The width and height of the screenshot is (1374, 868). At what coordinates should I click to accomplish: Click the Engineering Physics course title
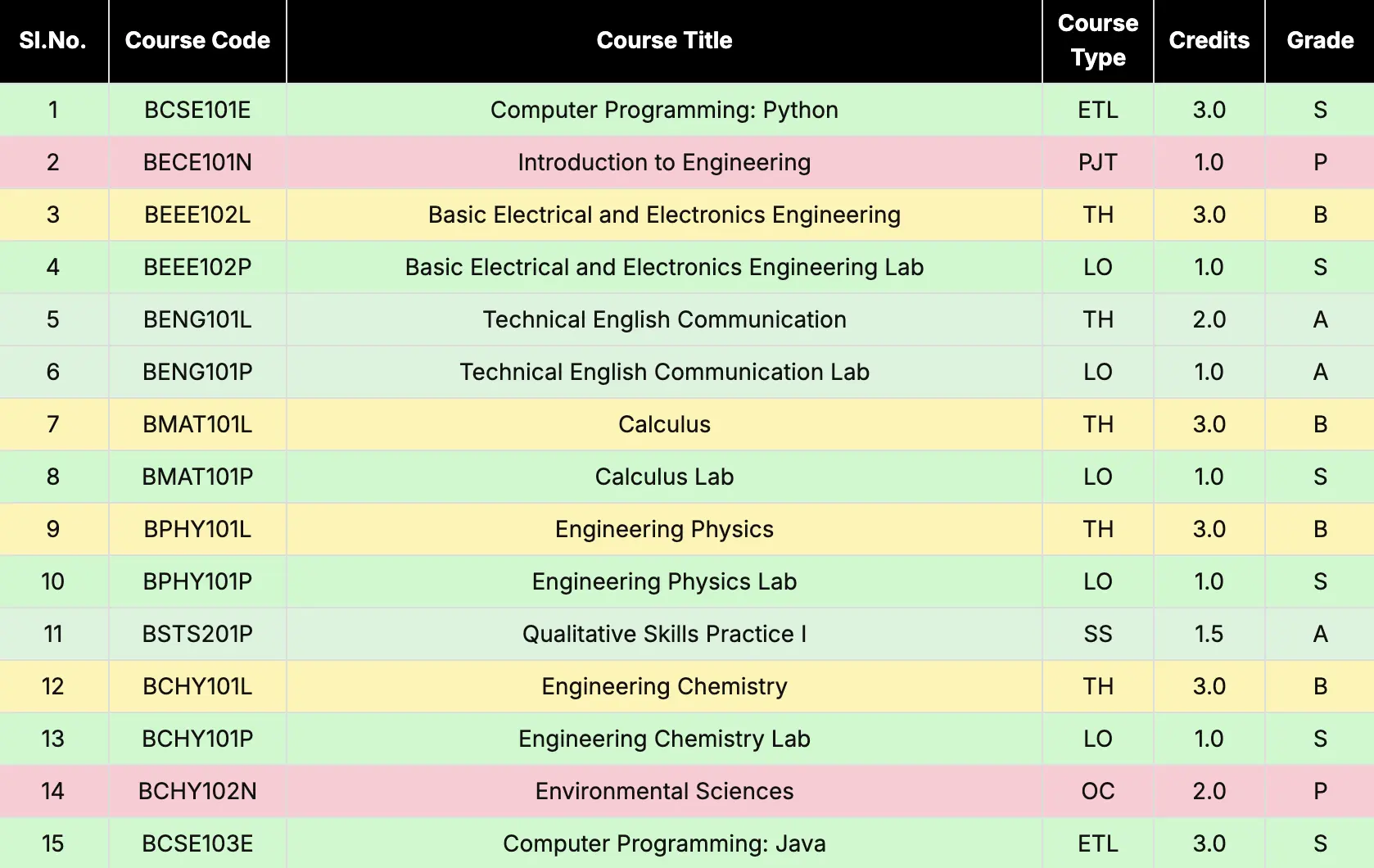click(664, 529)
